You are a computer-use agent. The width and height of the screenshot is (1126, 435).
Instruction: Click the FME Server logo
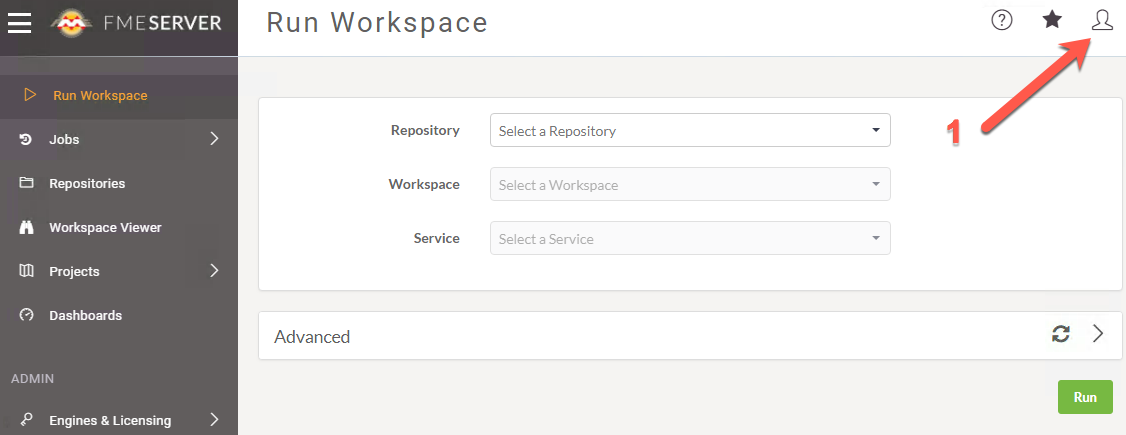point(136,22)
